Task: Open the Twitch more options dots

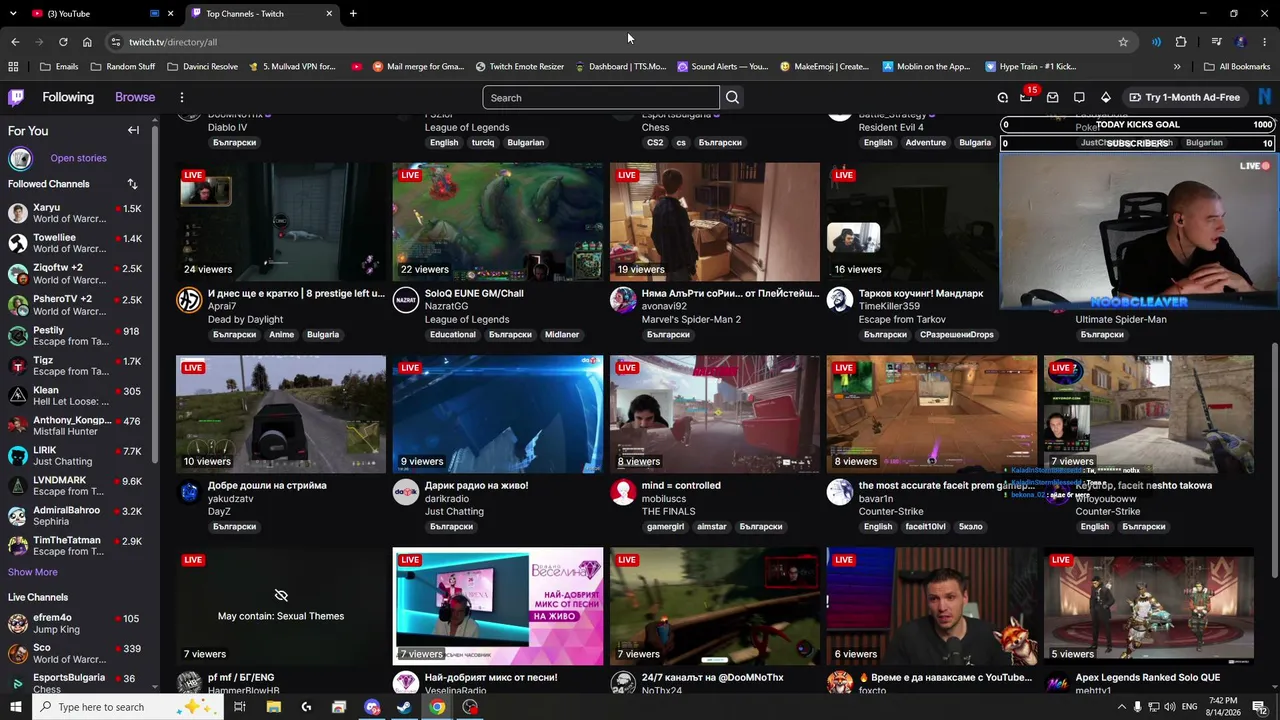Action: [x=182, y=97]
